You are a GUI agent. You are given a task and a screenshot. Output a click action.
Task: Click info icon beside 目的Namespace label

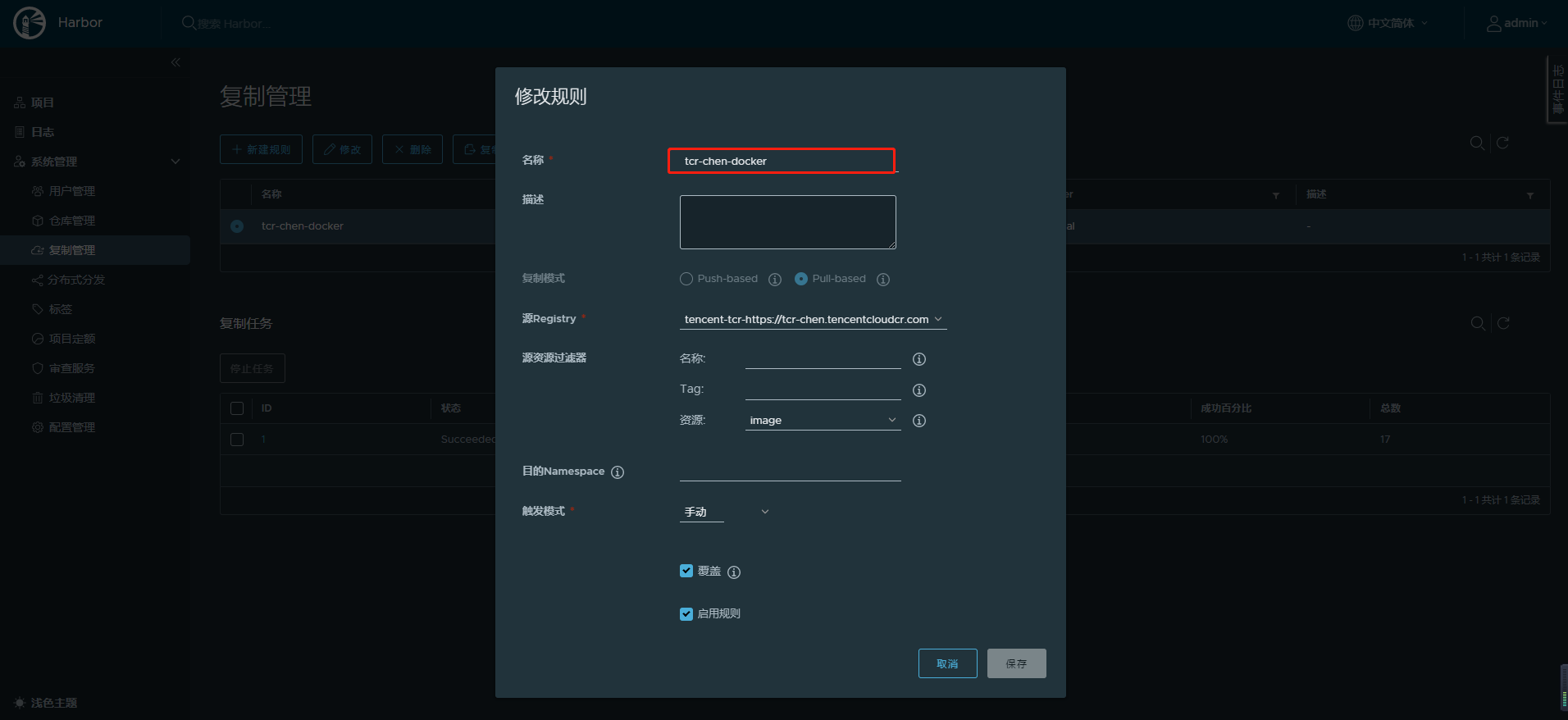tap(618, 472)
